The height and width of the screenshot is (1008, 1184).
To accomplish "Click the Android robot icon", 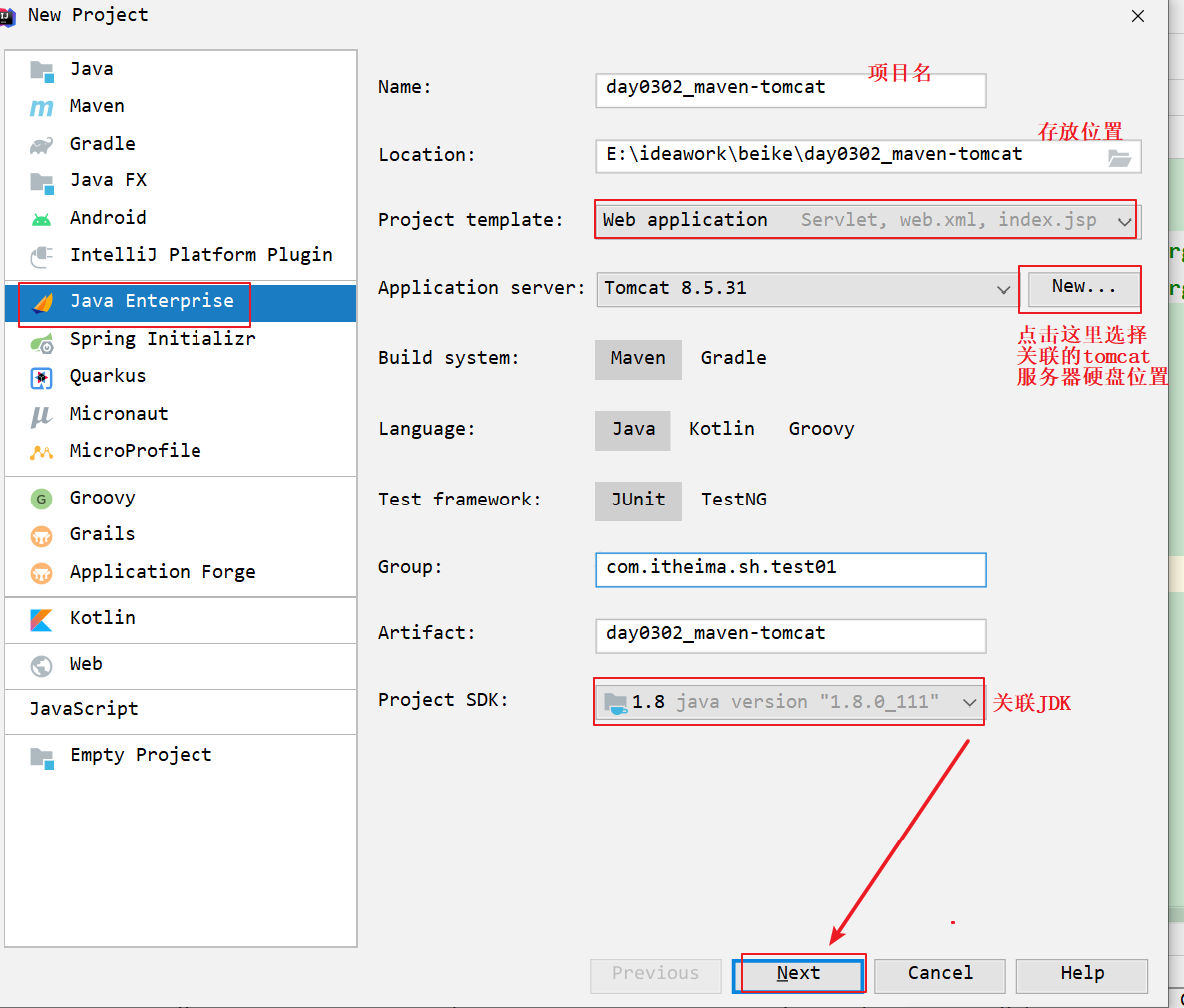I will pyautogui.click(x=41, y=219).
